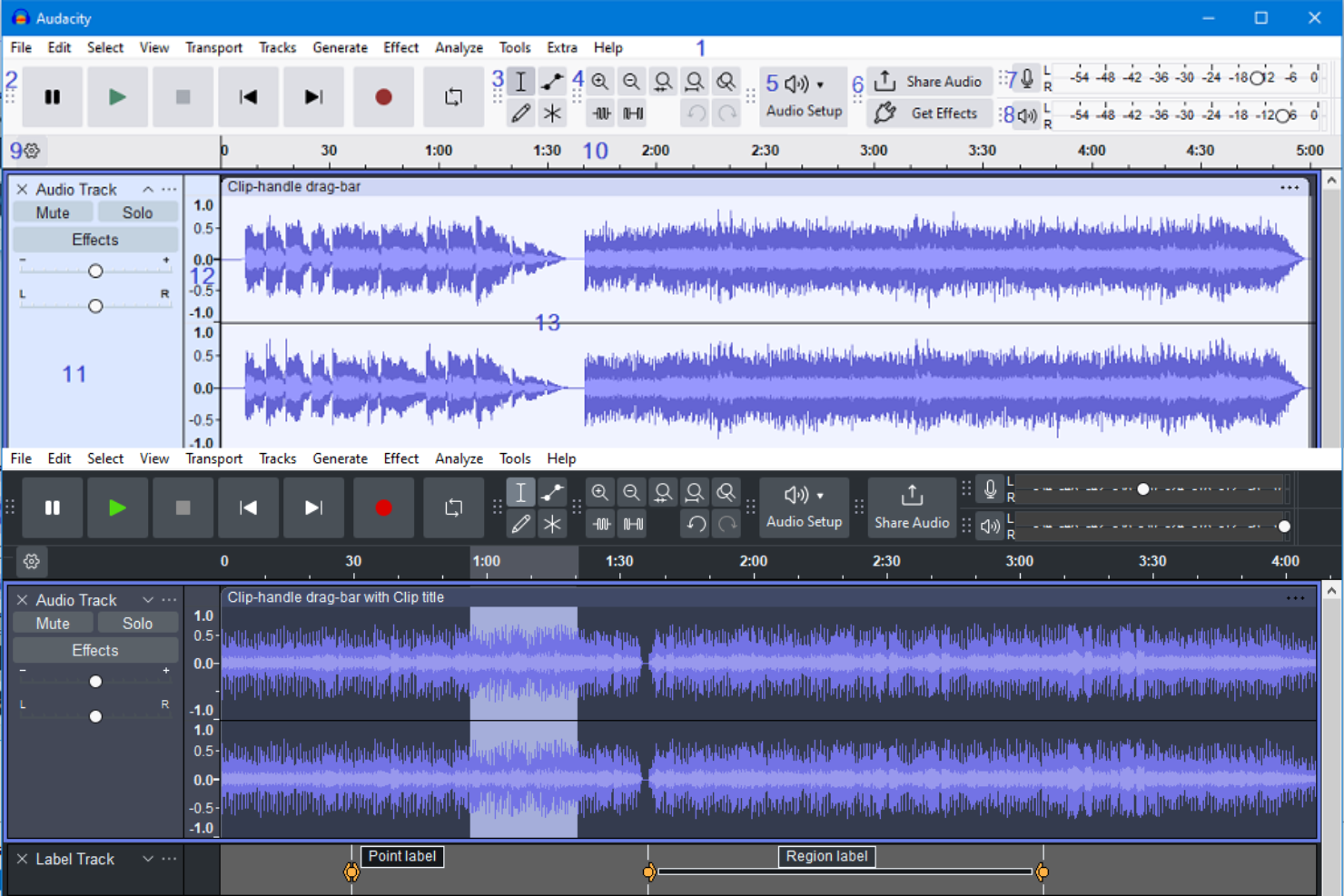Toggle Loop in the dark-theme toolbar

453,508
